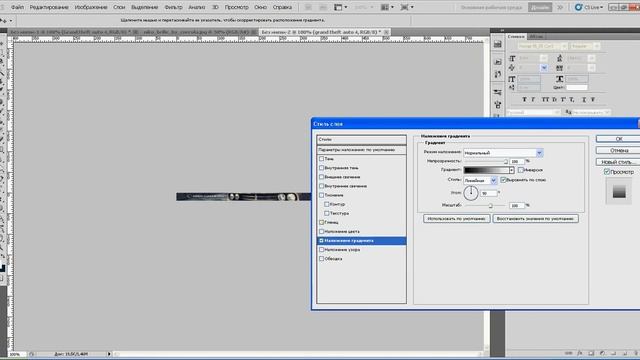Image resolution: width=640 pixels, height=360 pixels.
Task: Click the vertical scale icon in Символ panel
Action: point(512,79)
